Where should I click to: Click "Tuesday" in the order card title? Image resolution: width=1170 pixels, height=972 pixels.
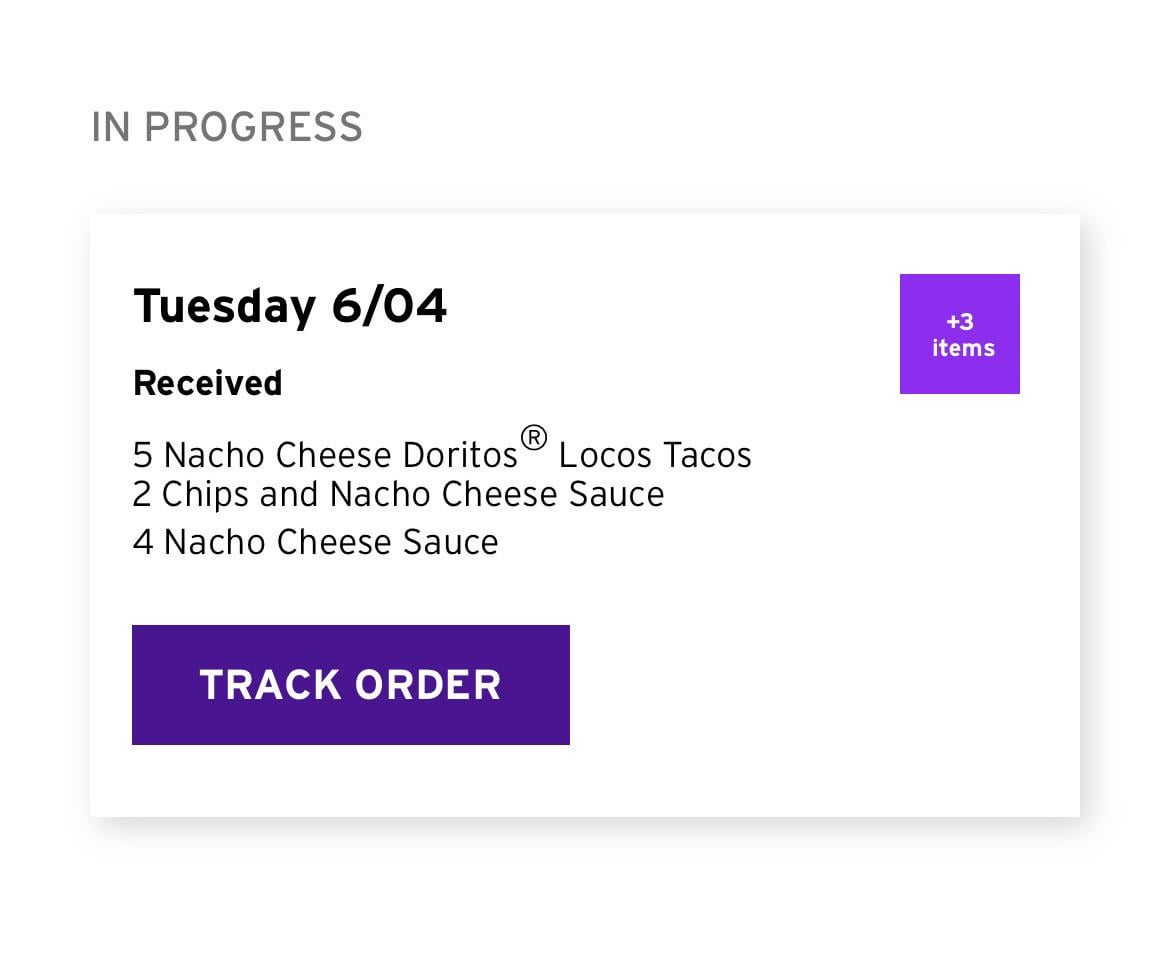224,306
